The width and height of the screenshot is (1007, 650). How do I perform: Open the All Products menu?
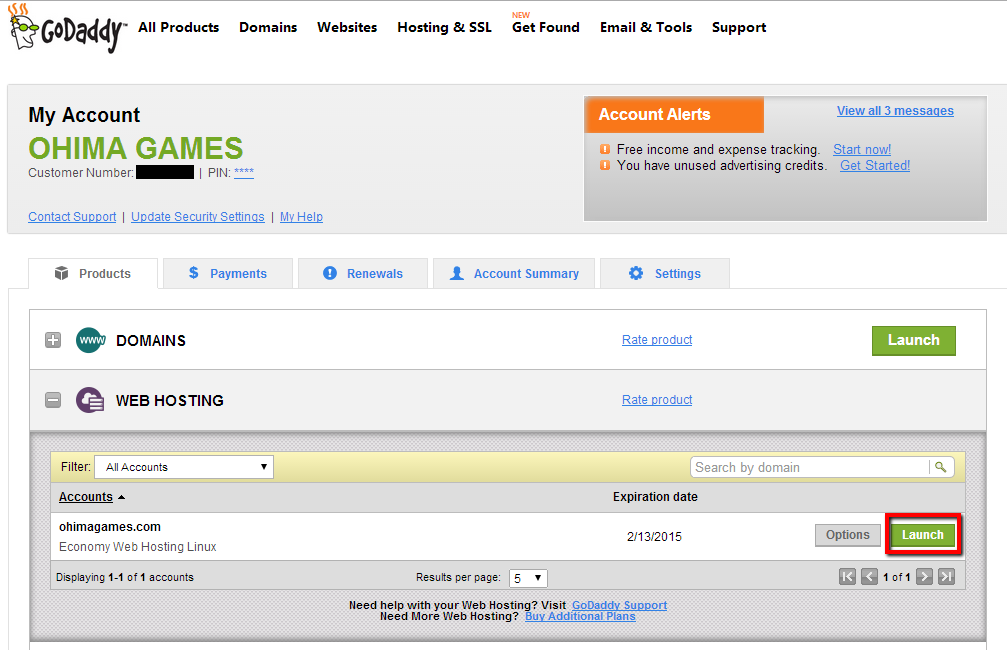179,28
